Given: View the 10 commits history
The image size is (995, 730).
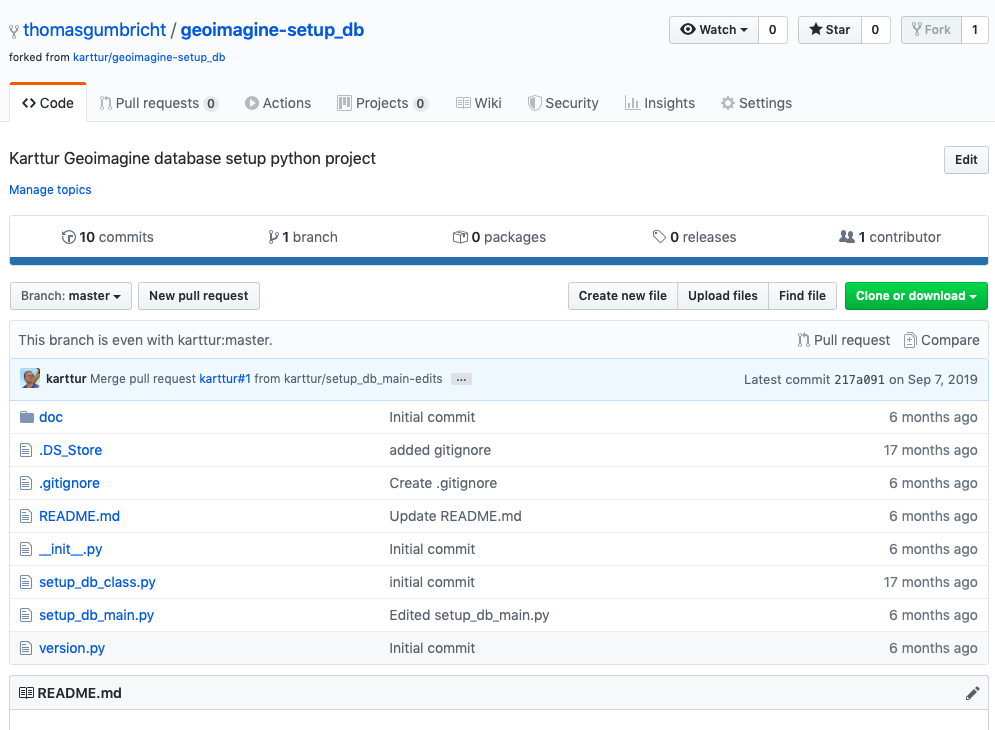Looking at the screenshot, I should [108, 237].
